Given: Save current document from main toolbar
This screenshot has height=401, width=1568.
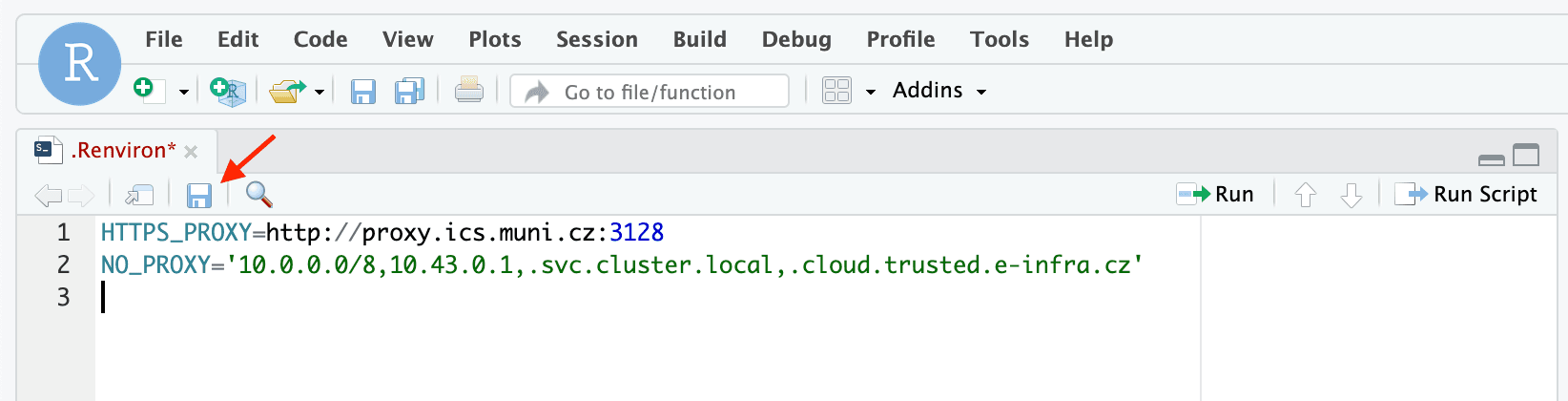Looking at the screenshot, I should coord(363,92).
